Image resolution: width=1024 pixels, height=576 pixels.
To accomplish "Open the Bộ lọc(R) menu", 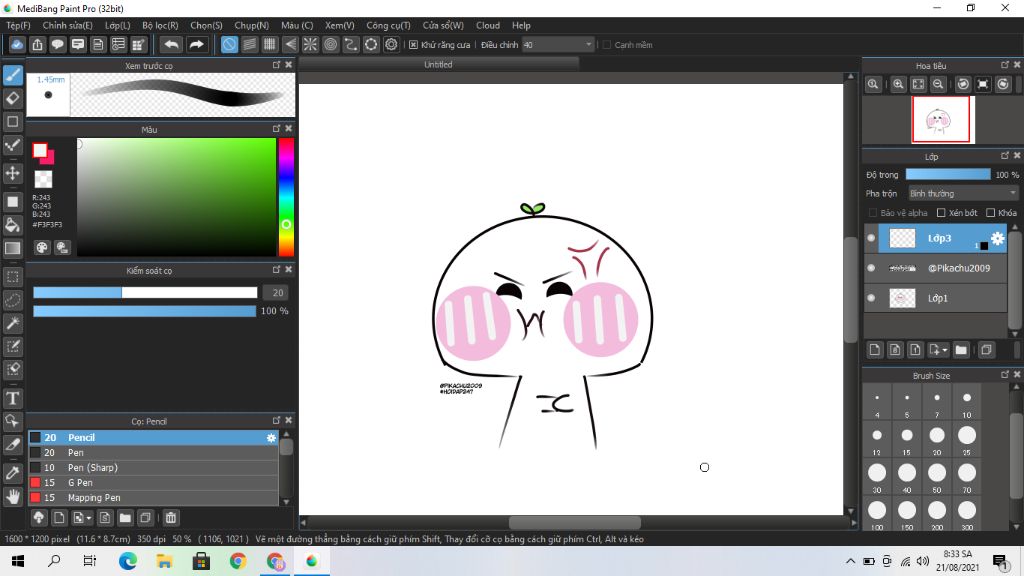I will click(160, 25).
